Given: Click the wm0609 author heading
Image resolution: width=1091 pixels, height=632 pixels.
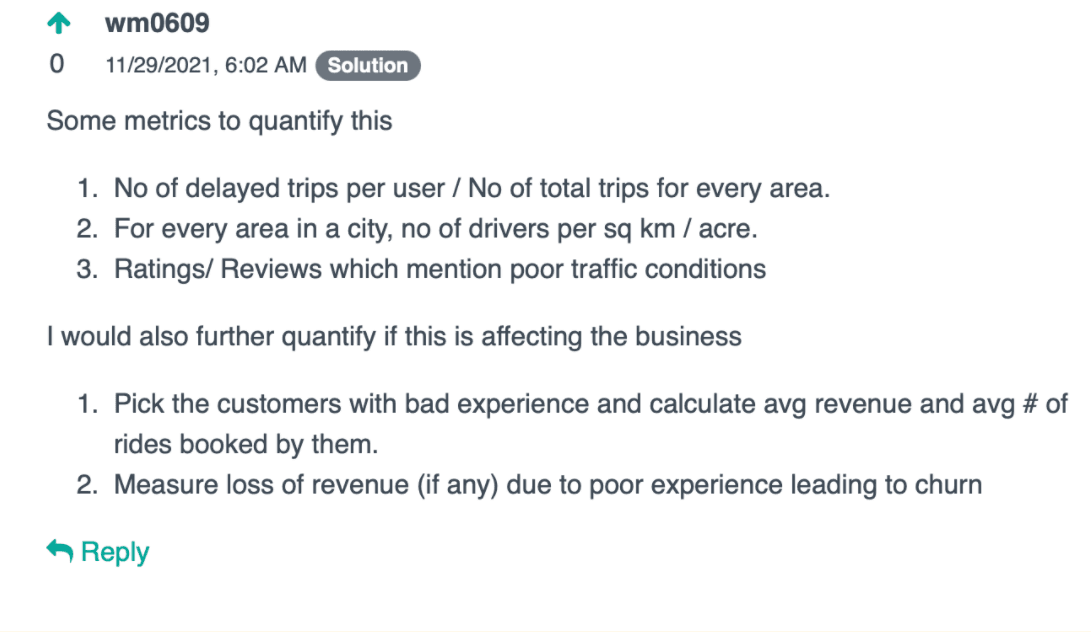Looking at the screenshot, I should pos(156,22).
